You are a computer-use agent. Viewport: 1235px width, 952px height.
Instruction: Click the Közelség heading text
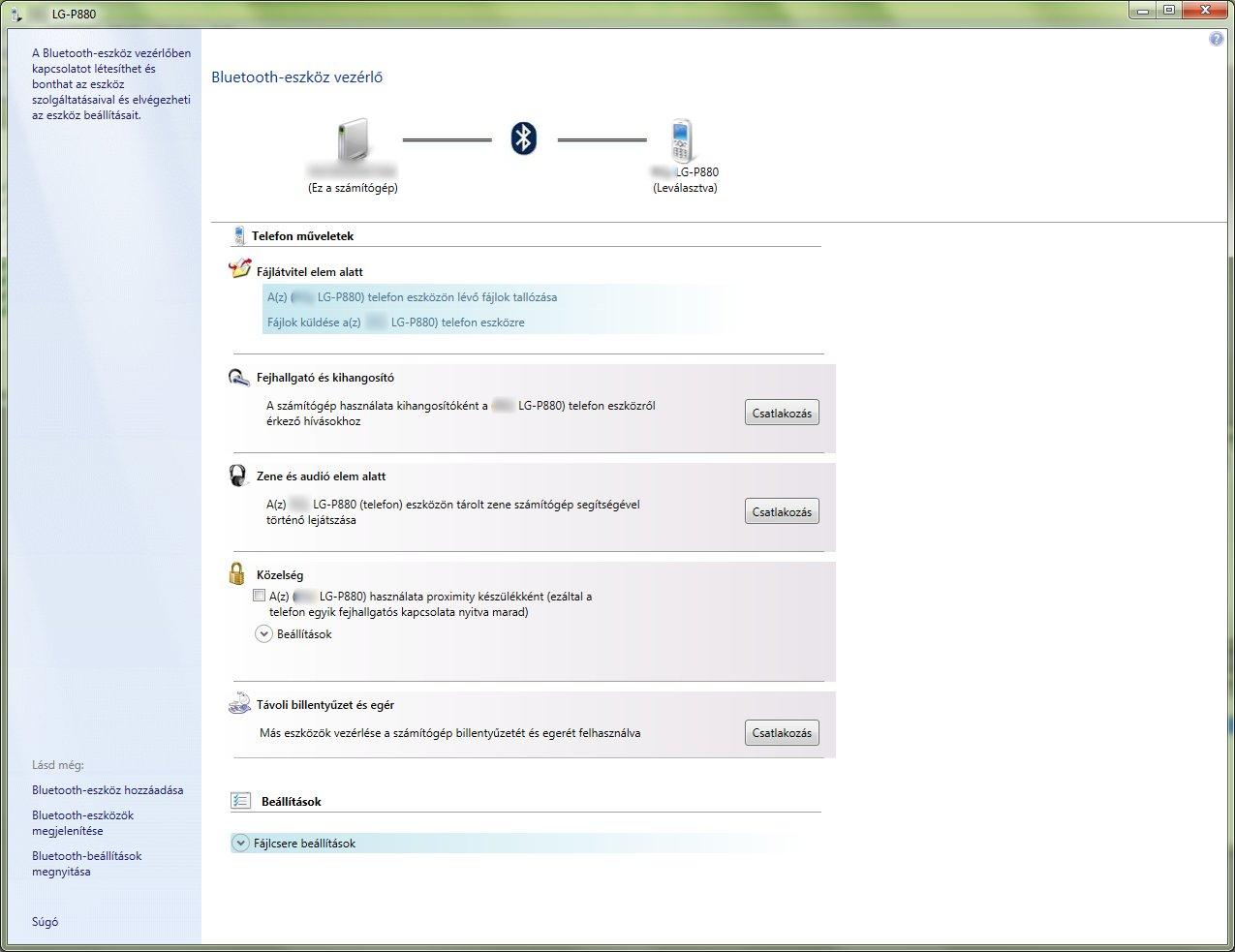pyautogui.click(x=280, y=575)
